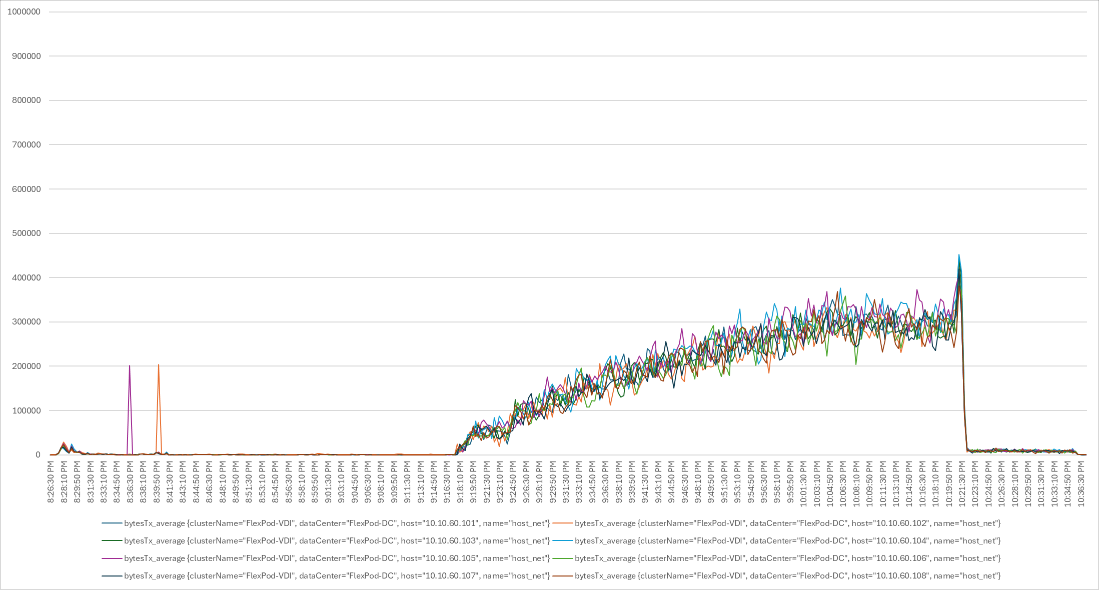
Task: Click the 8:26:30 PM x-axis label
Action: pyautogui.click(x=51, y=481)
